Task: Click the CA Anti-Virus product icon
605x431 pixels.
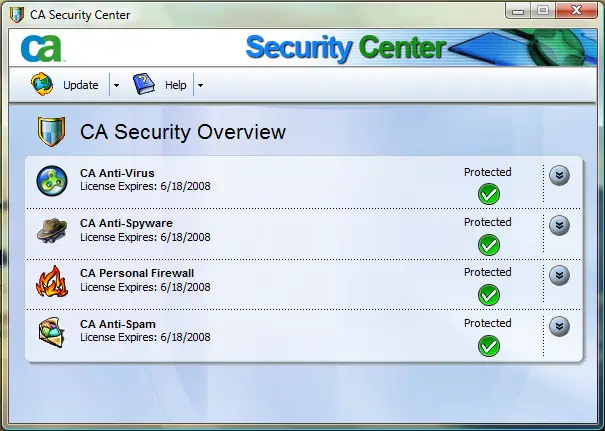Action: [52, 181]
